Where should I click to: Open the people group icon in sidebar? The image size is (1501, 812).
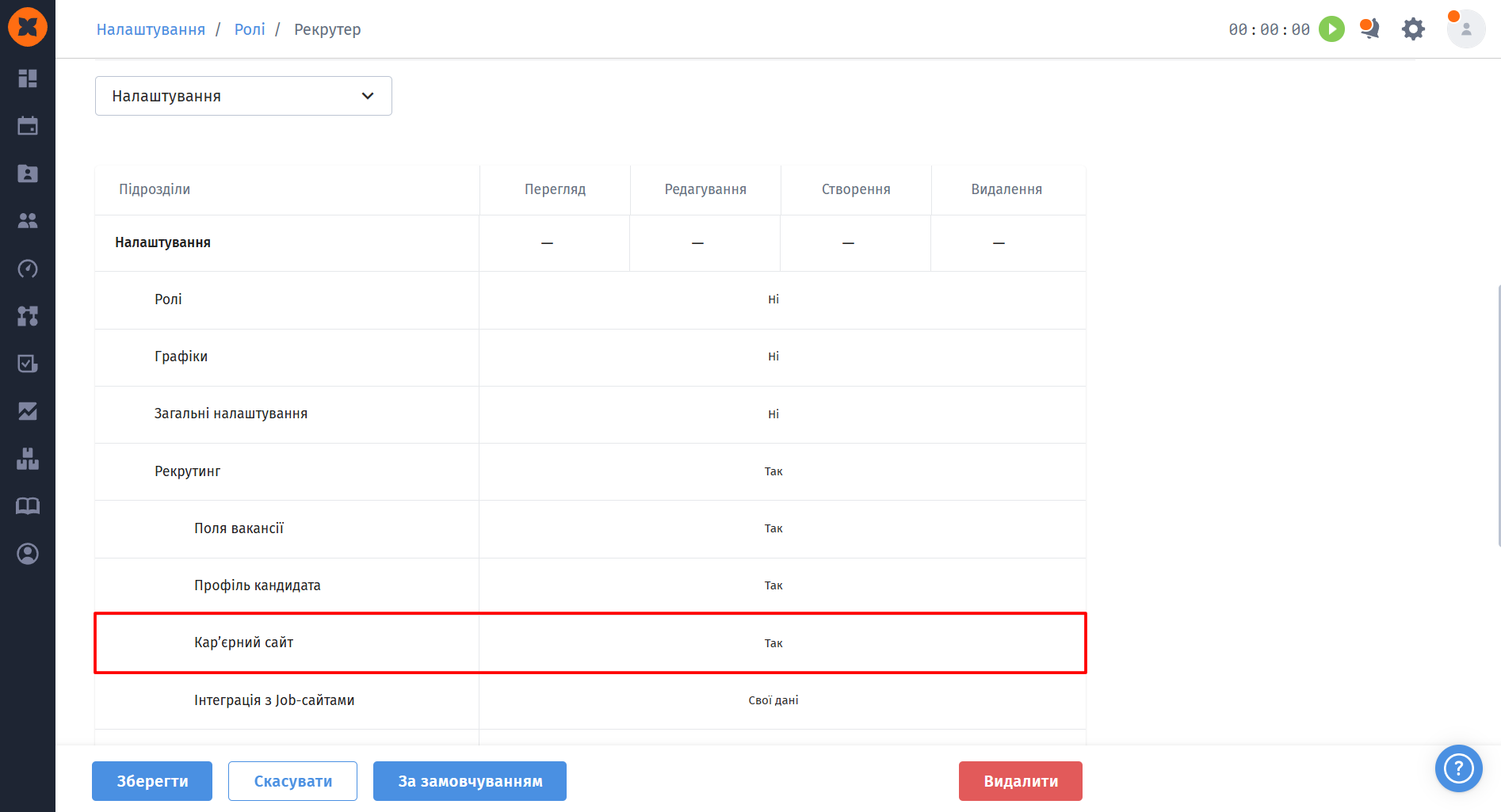click(x=28, y=221)
